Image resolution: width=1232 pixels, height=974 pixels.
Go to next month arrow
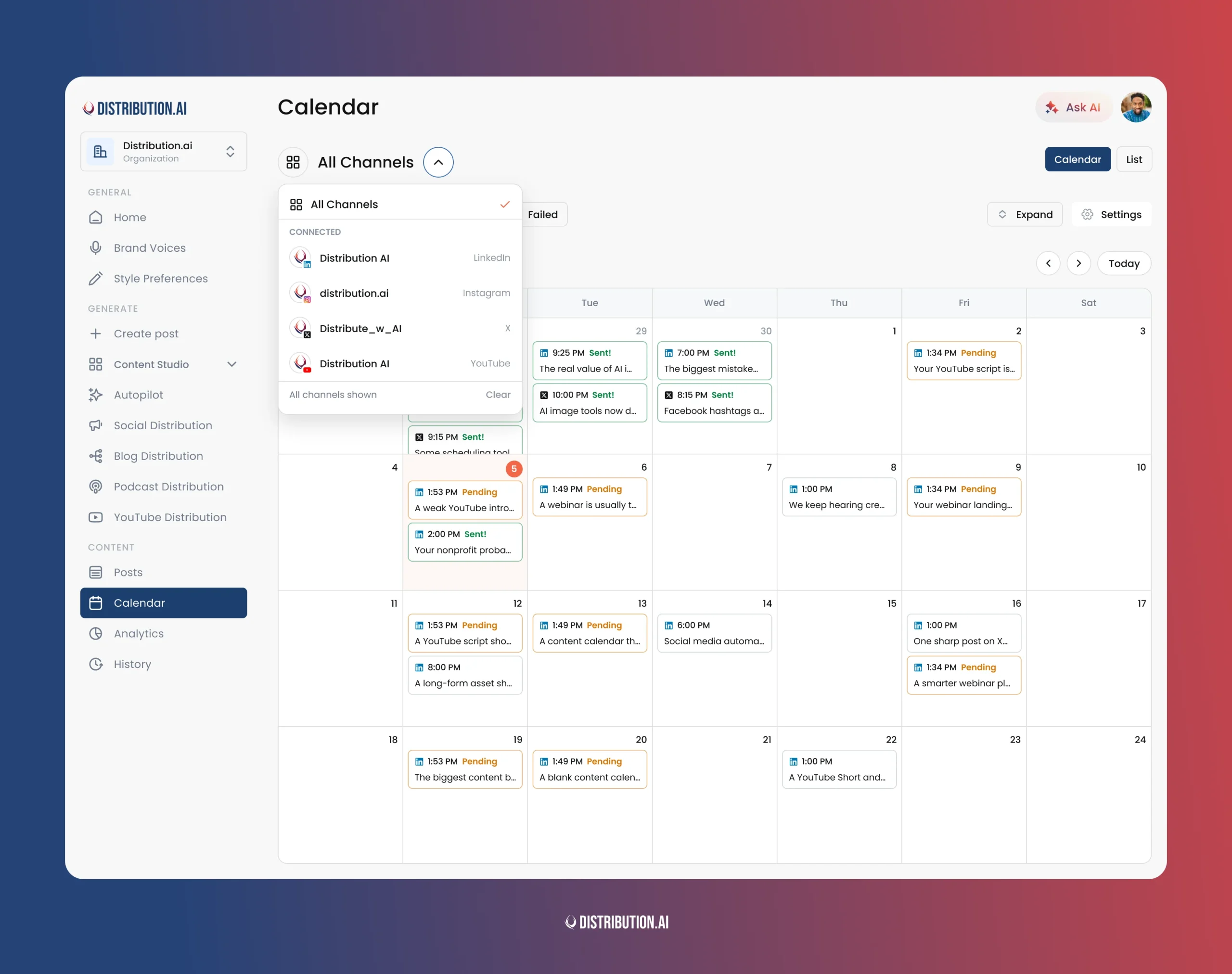point(1078,263)
